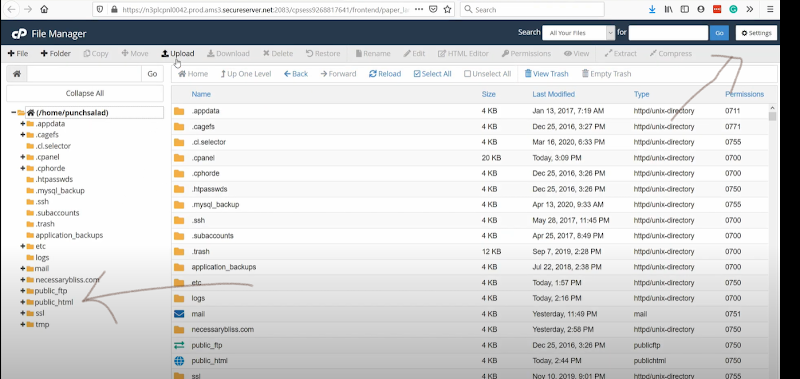Viewport: 800px width, 379px height.
Task: Expand the etc tree folder
Action: coord(22,246)
